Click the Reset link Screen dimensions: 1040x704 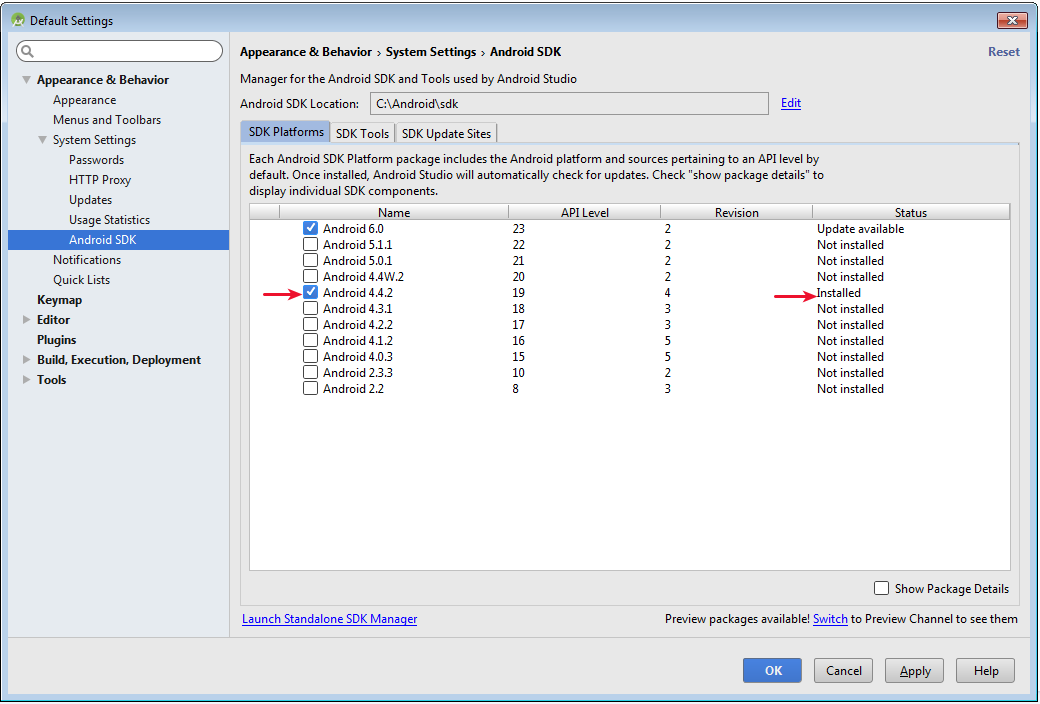[x=1004, y=52]
